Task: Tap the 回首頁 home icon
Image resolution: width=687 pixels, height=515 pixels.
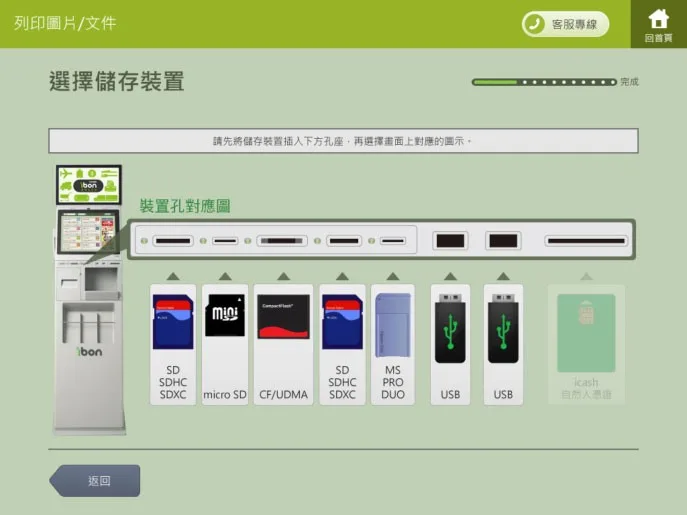Action: click(658, 24)
